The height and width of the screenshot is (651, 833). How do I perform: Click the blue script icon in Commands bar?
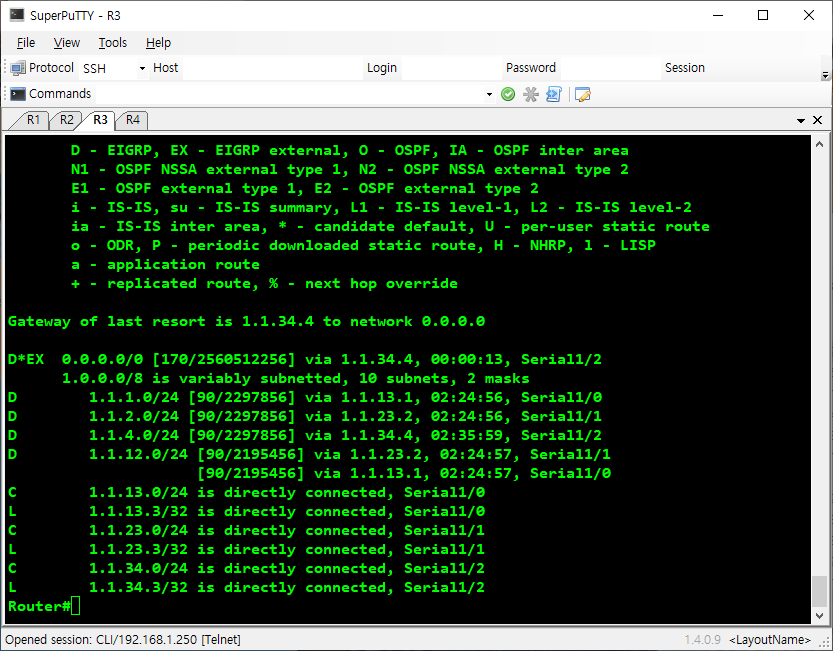[x=554, y=95]
